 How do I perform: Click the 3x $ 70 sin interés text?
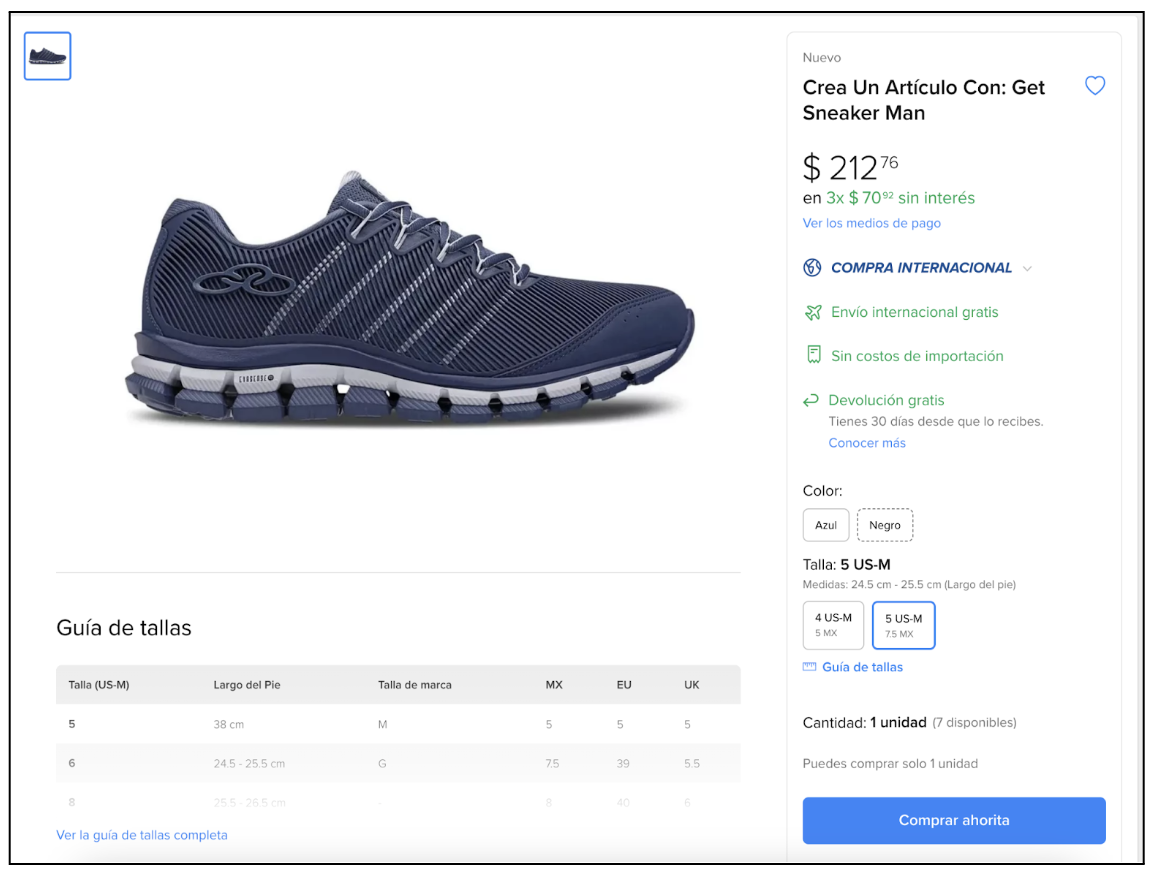(900, 198)
